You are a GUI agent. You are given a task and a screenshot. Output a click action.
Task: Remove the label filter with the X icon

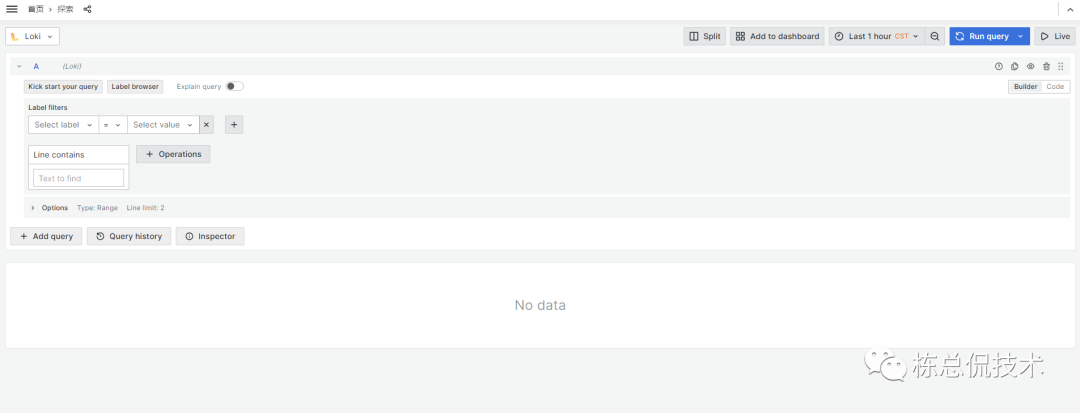(x=206, y=125)
